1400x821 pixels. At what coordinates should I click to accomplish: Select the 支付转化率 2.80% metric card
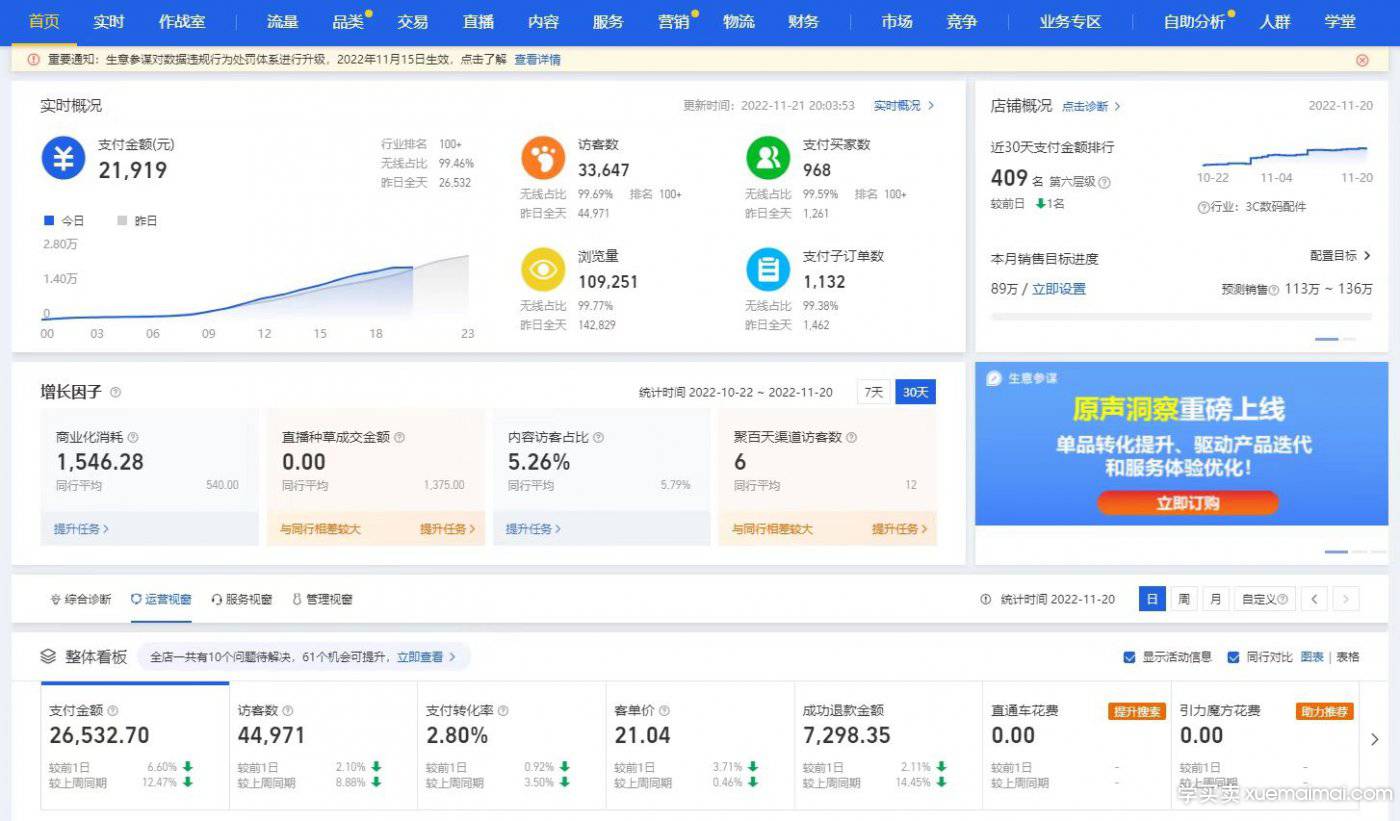511,746
